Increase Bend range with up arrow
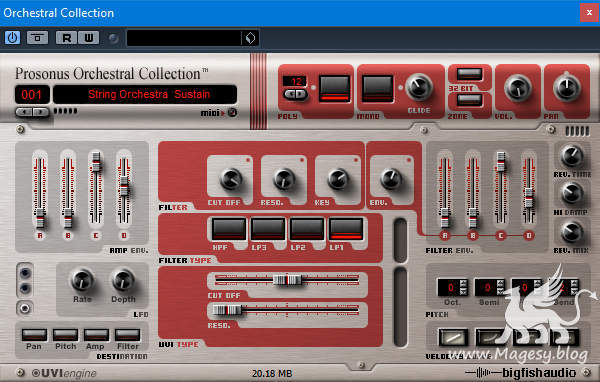The height and width of the screenshot is (382, 600). point(575,283)
